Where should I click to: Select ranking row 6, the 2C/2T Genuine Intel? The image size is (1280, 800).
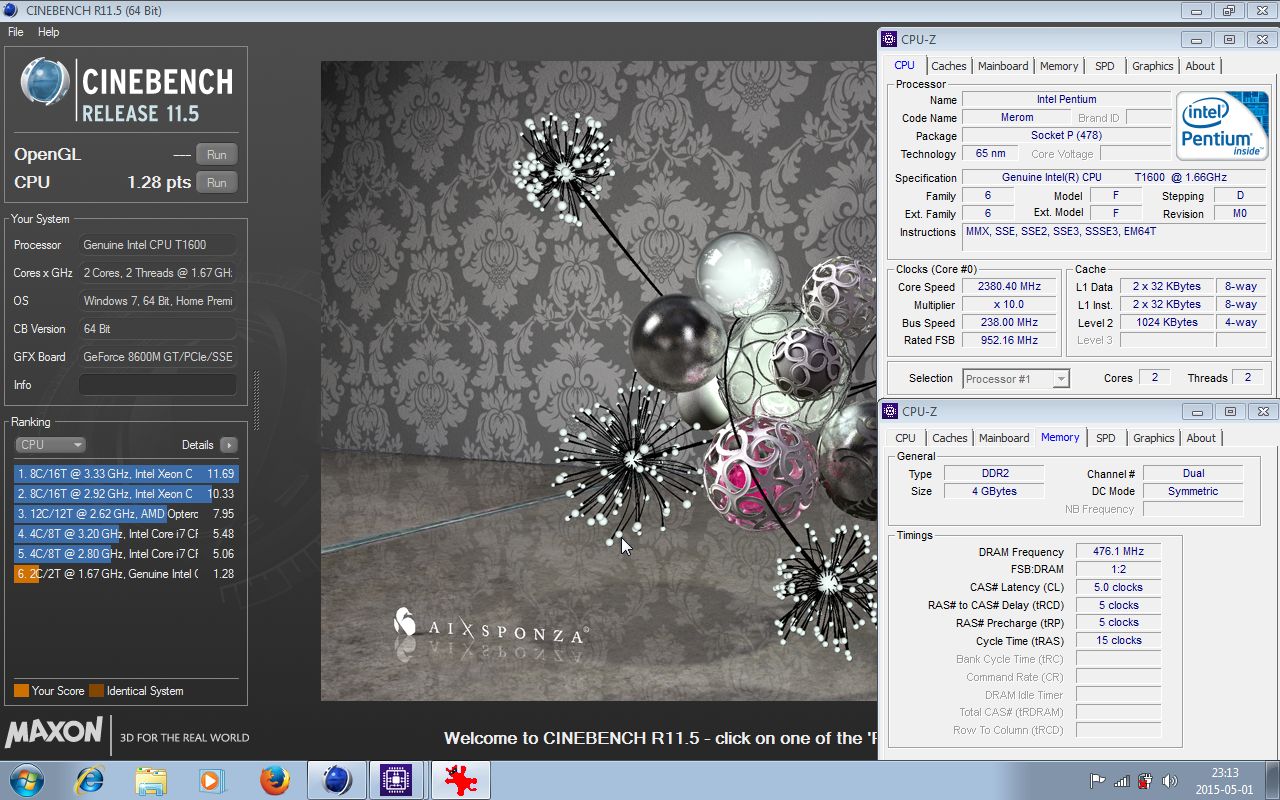pyautogui.click(x=126, y=574)
